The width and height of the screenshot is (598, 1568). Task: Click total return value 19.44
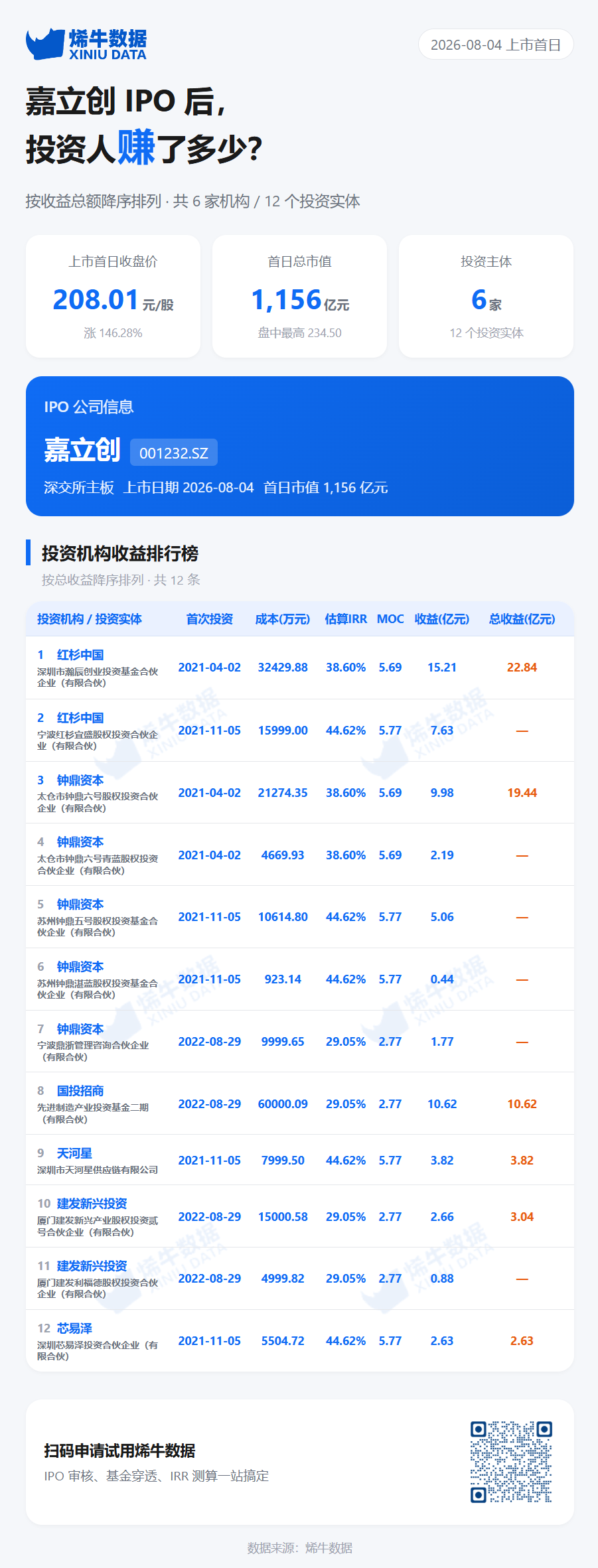coord(522,793)
